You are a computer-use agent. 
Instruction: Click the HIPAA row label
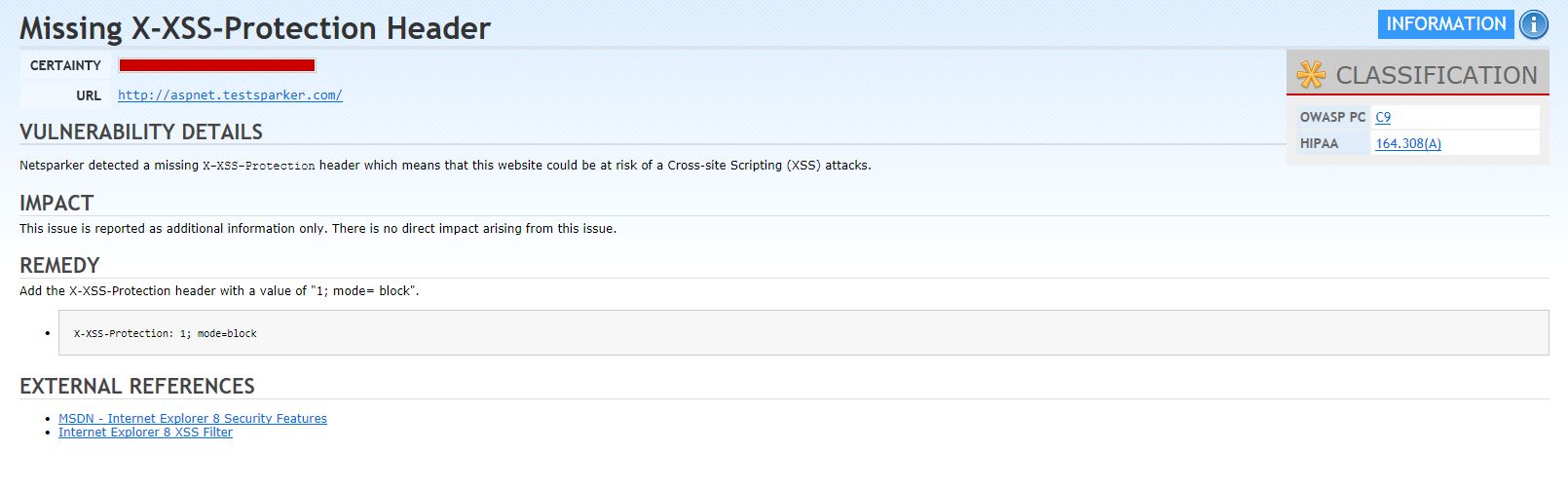tap(1319, 143)
